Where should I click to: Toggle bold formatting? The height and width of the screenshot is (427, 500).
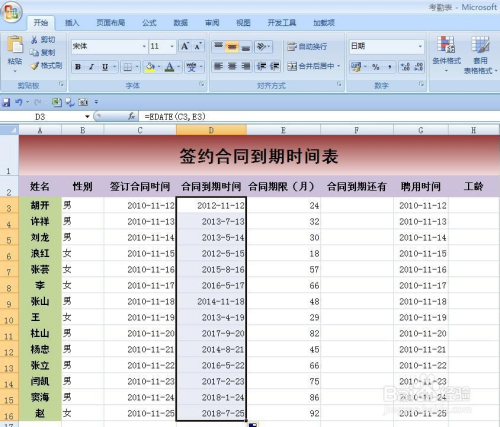point(78,67)
